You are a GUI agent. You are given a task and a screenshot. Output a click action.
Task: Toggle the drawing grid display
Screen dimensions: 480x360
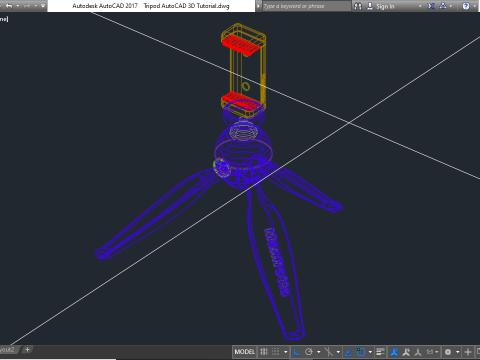(x=264, y=352)
